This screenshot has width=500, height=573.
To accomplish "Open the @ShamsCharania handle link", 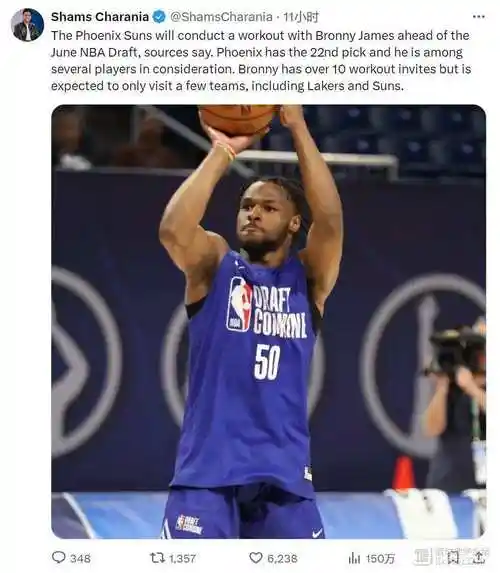I will 221,17.
